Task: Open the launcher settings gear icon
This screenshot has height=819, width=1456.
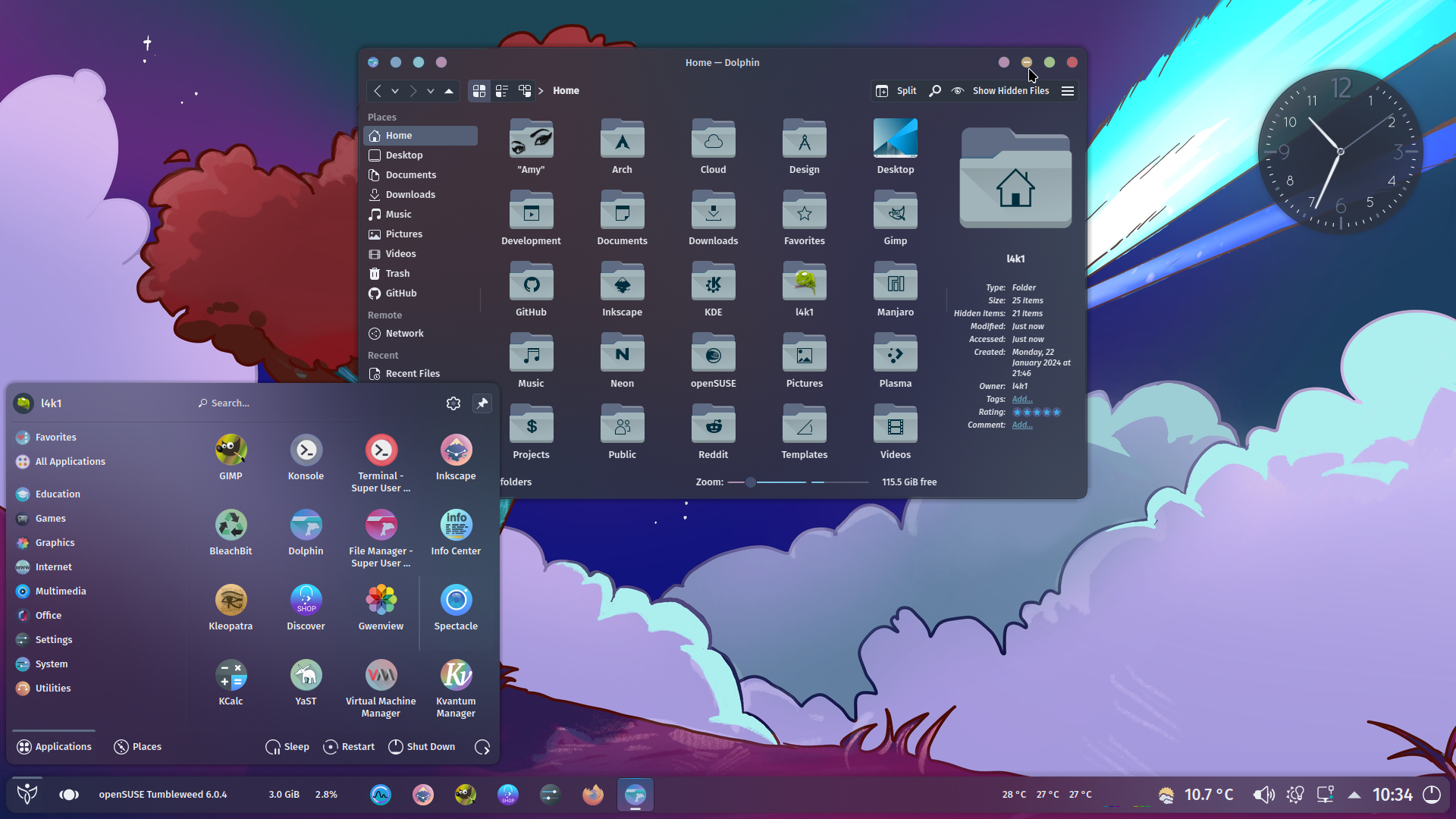Action: click(453, 403)
